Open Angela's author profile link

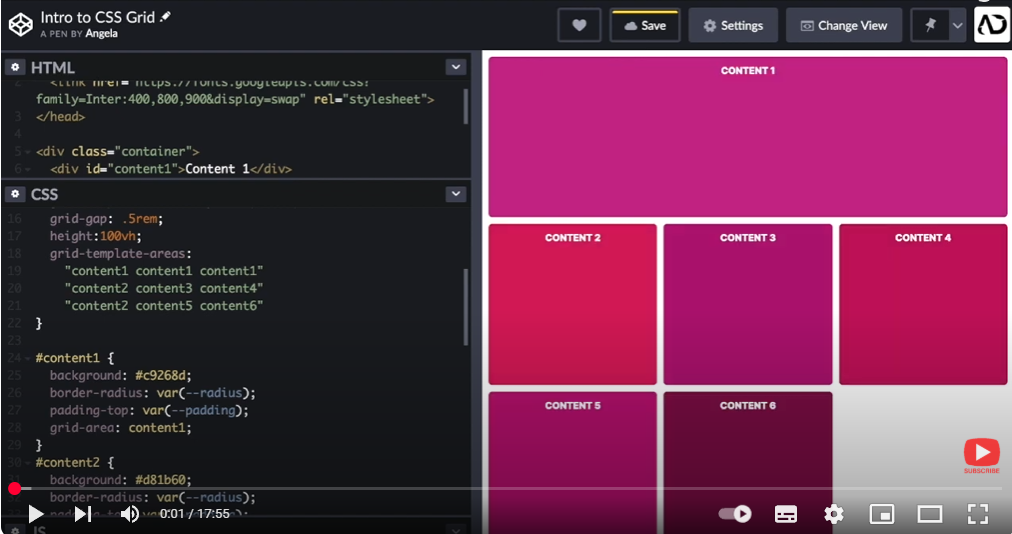tap(101, 34)
